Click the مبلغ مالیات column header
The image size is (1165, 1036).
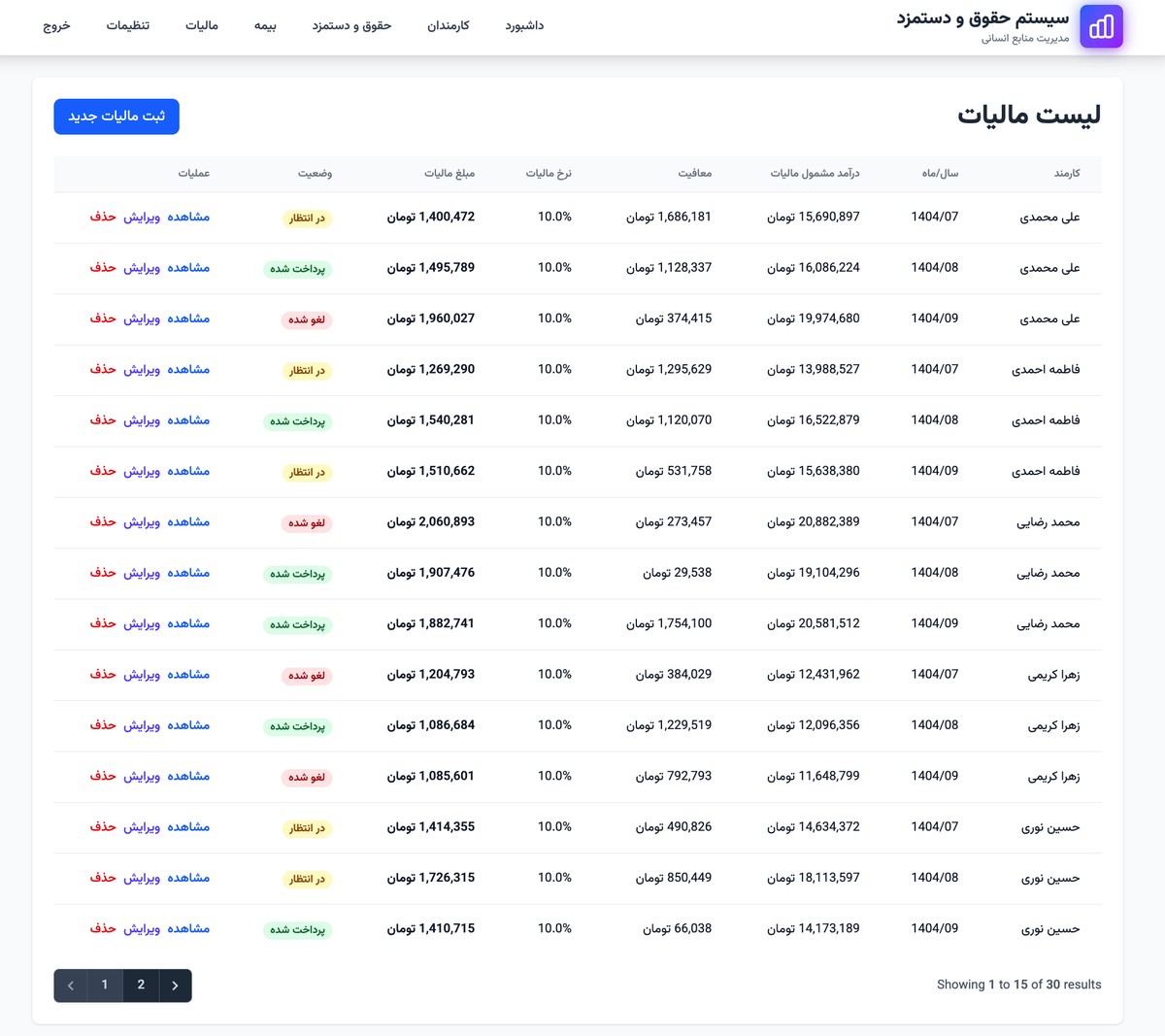coord(449,174)
